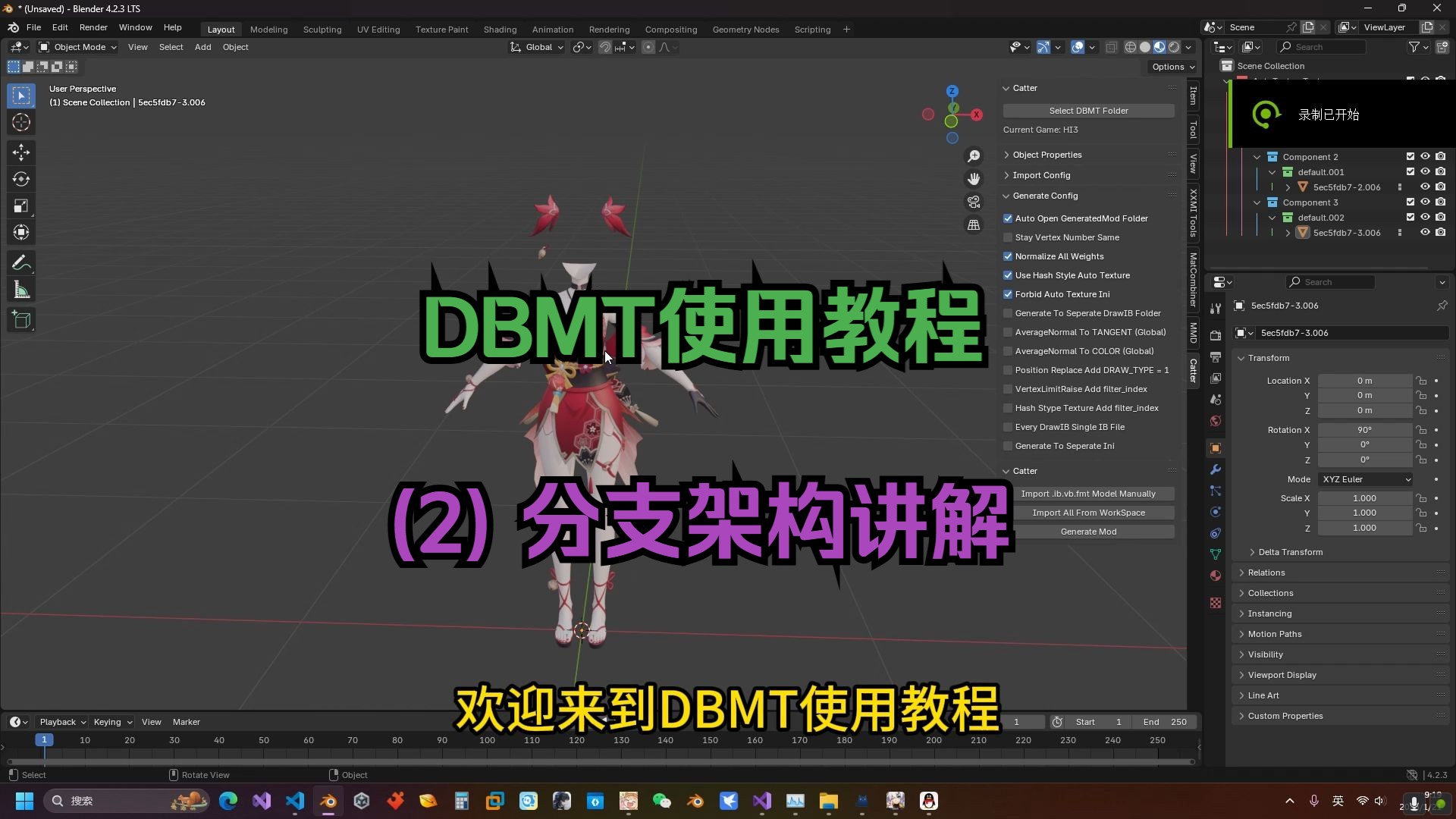Click frame 100 on the timeline
Screen dimensions: 1456x819
pos(487,740)
